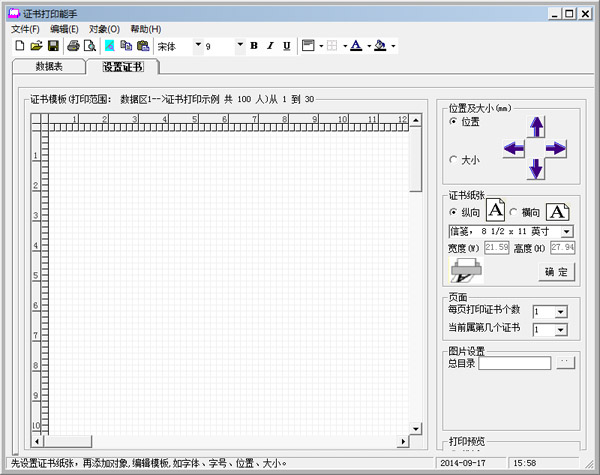This screenshot has height=475, width=600.
Task: Click the horizontal scrollbar thumb
Action: tap(68, 441)
